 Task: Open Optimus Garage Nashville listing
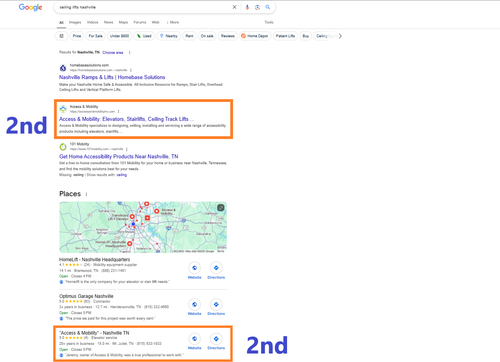pyautogui.click(x=86, y=296)
